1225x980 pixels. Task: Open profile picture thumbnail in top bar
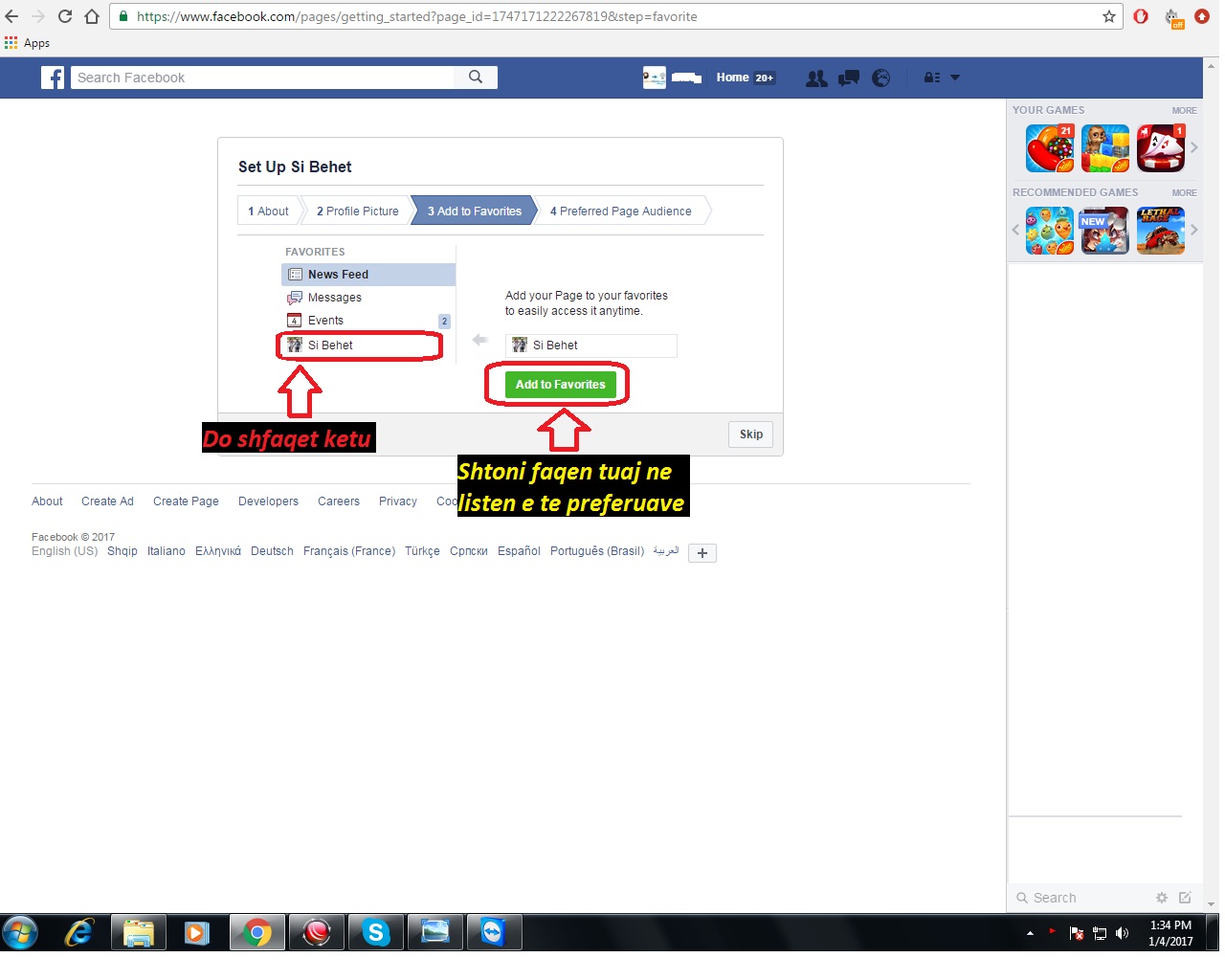655,78
